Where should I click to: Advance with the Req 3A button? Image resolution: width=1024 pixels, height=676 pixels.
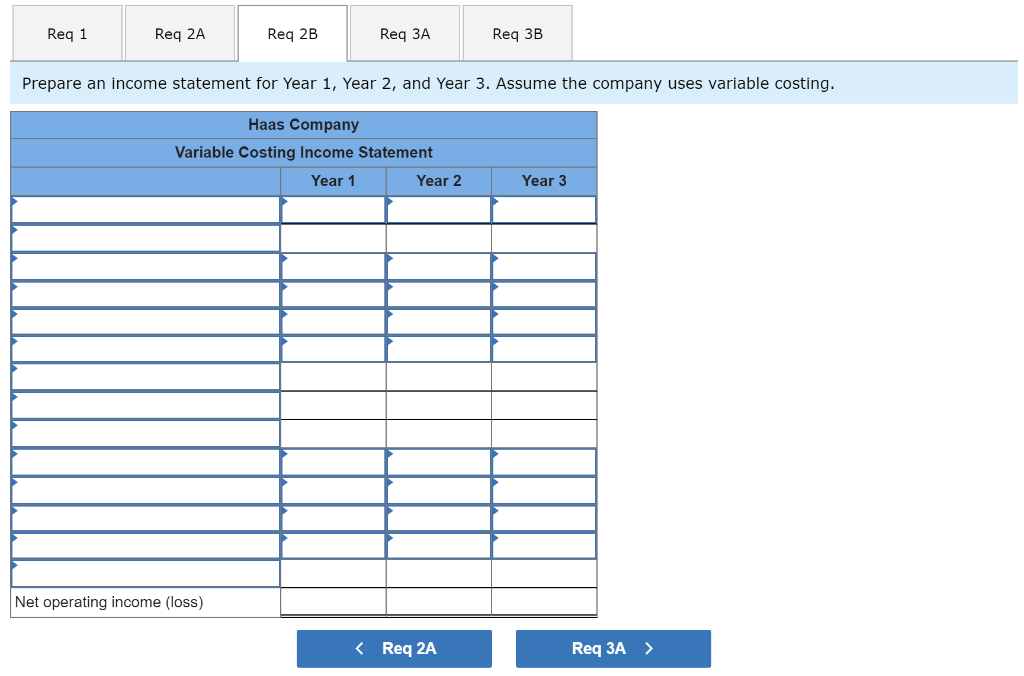[x=613, y=648]
